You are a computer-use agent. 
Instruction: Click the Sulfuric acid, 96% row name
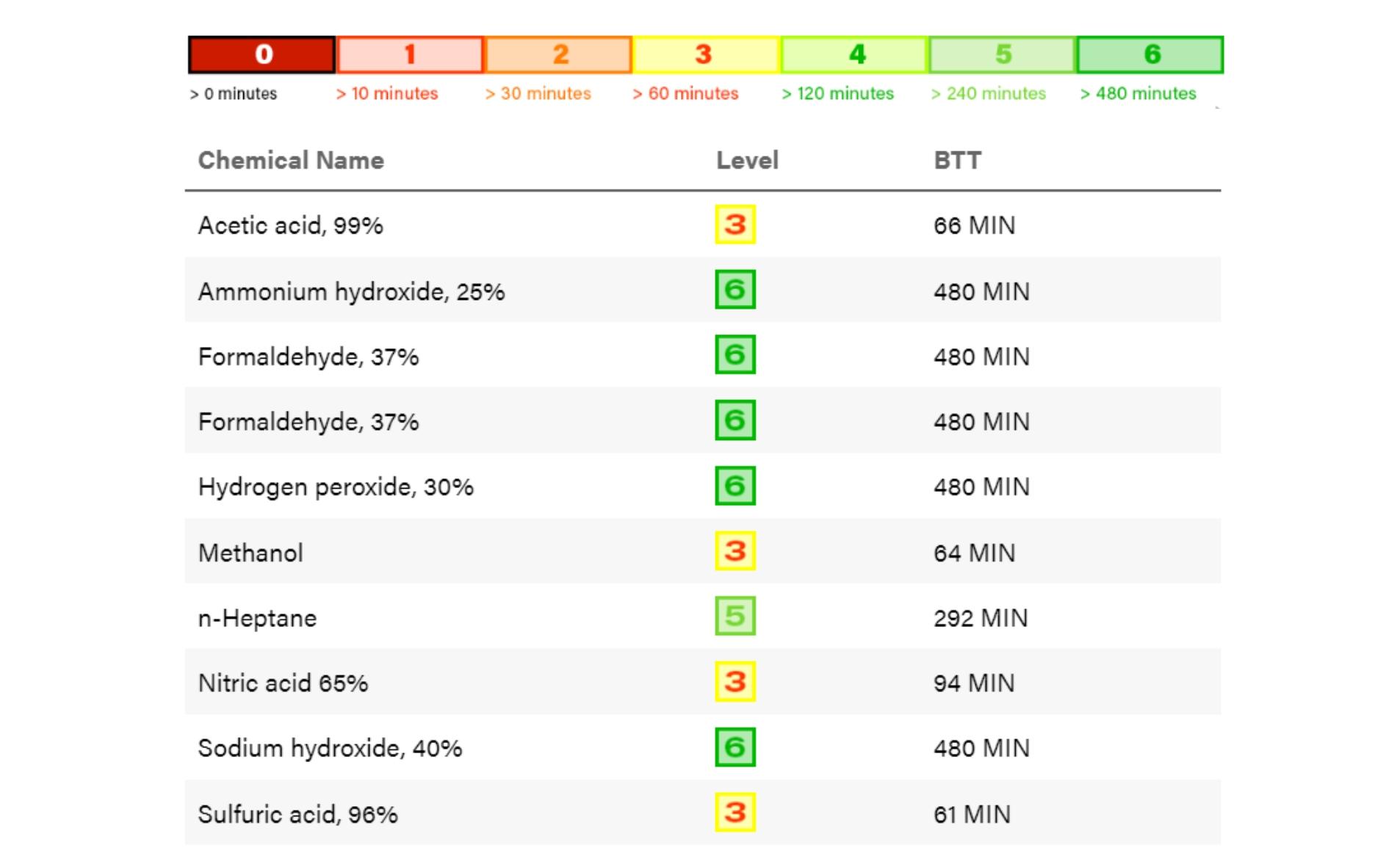click(297, 814)
